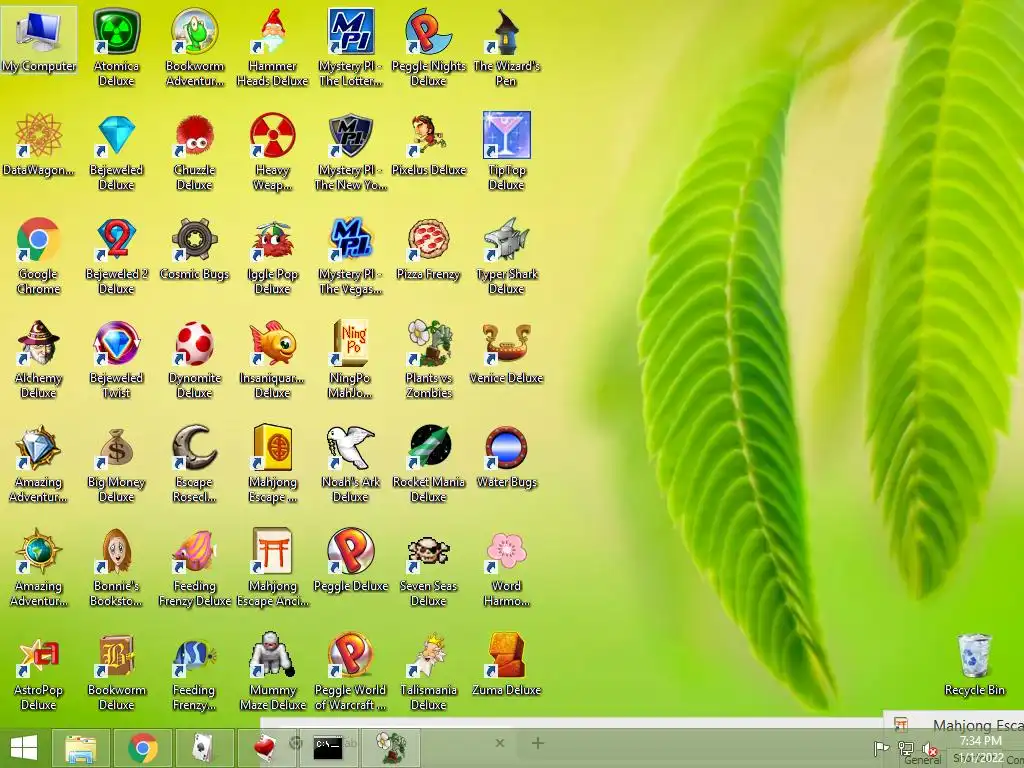Open the solitaire cards taskbar icon
Screen dimensions: 1024x768
(x=205, y=748)
